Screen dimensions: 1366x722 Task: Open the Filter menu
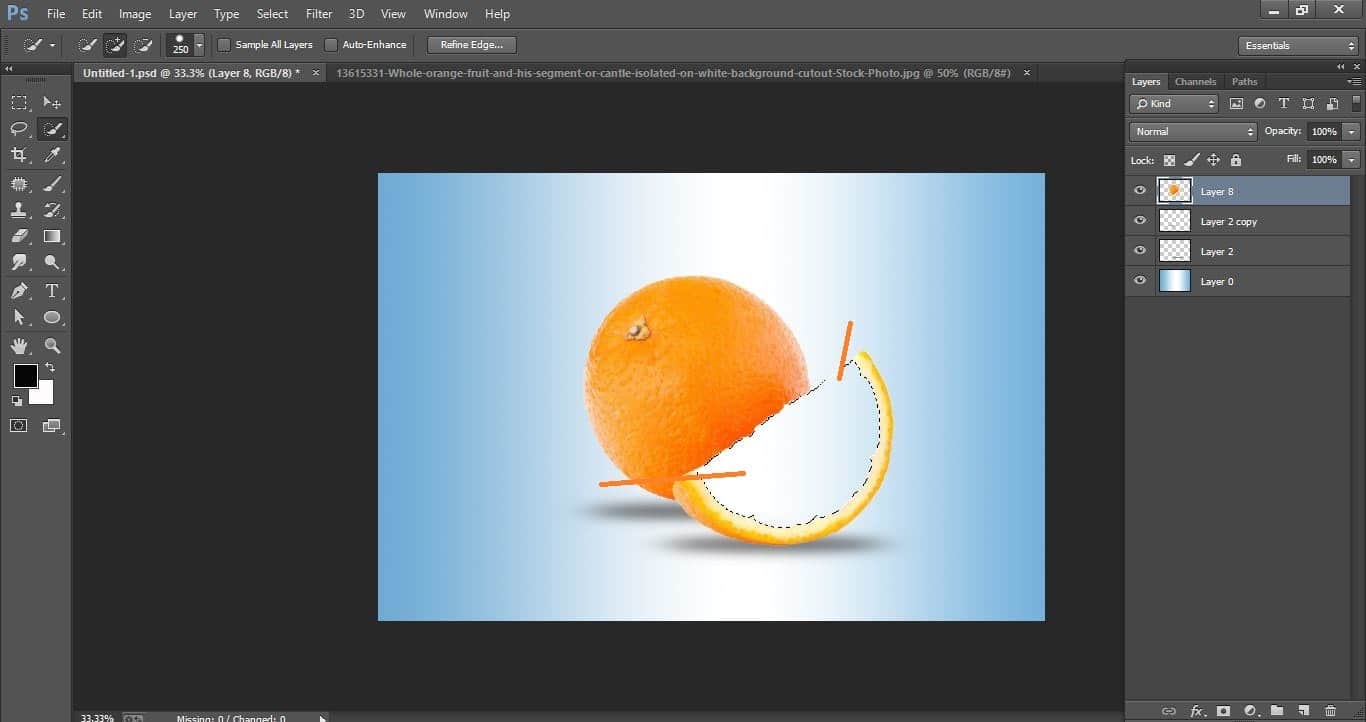318,13
